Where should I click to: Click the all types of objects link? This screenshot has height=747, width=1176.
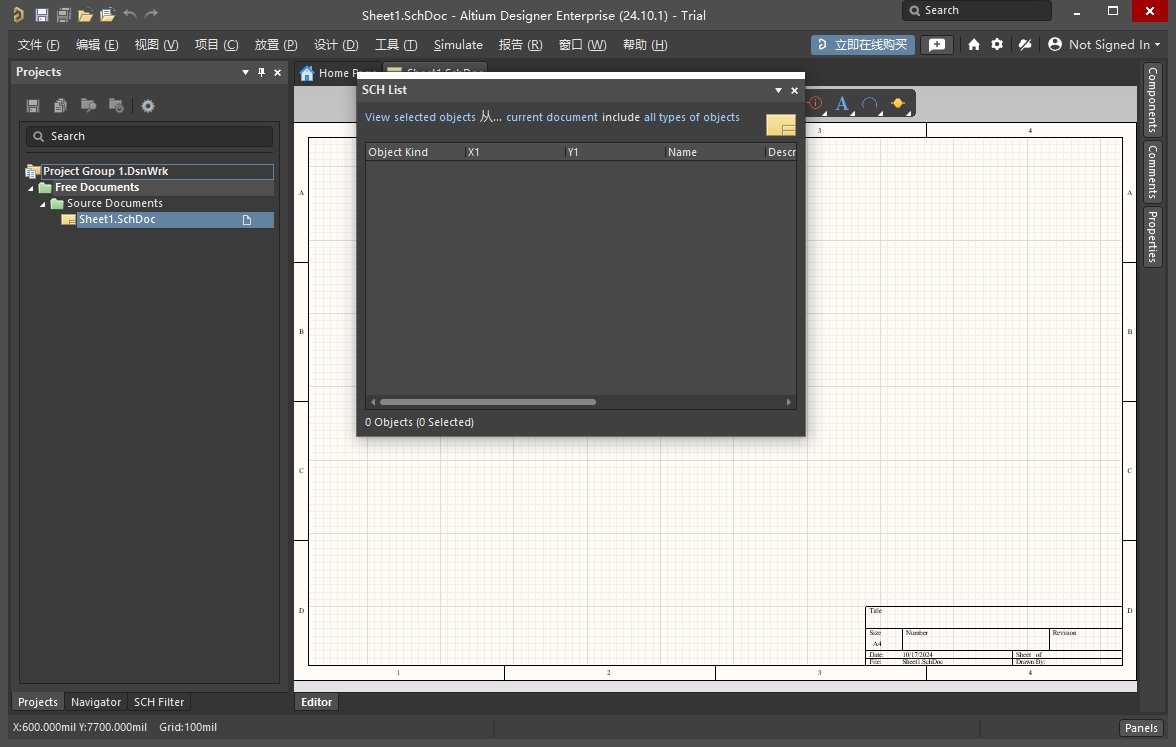coord(692,117)
